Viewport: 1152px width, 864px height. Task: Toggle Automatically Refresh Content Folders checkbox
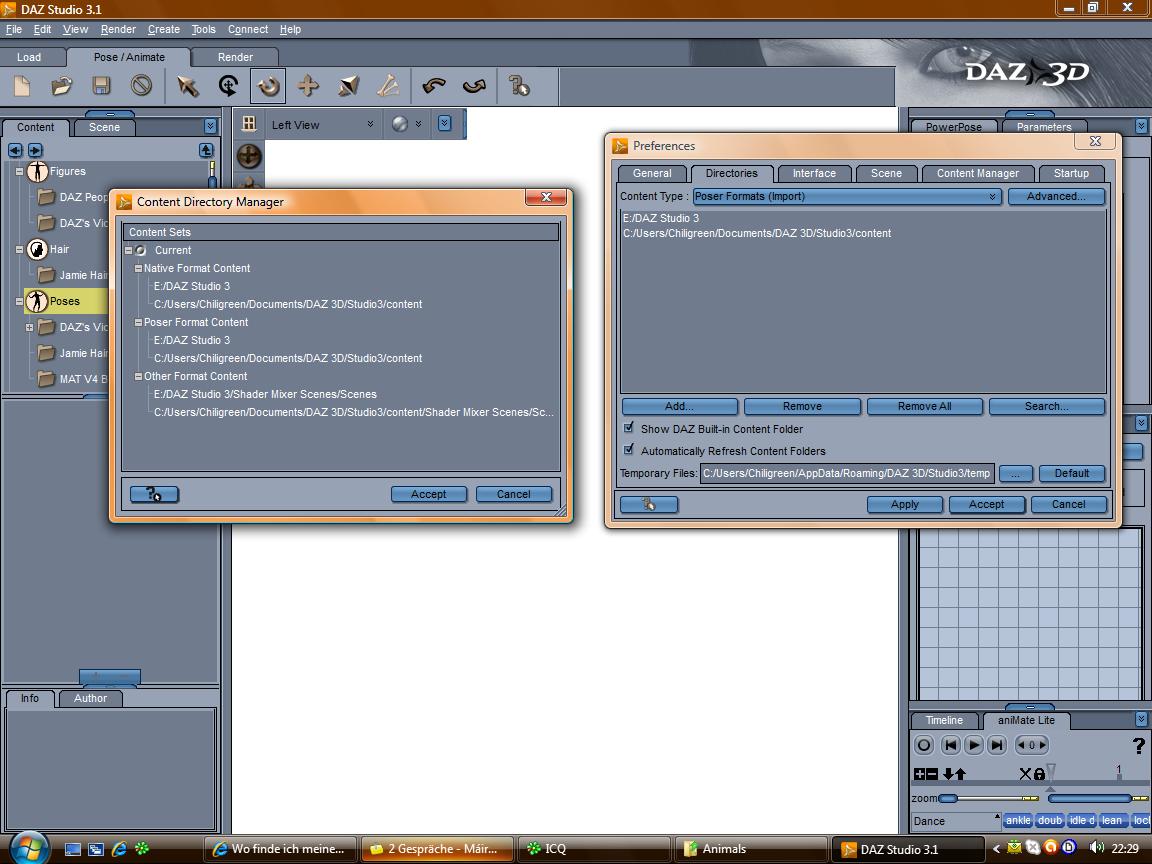tap(629, 450)
